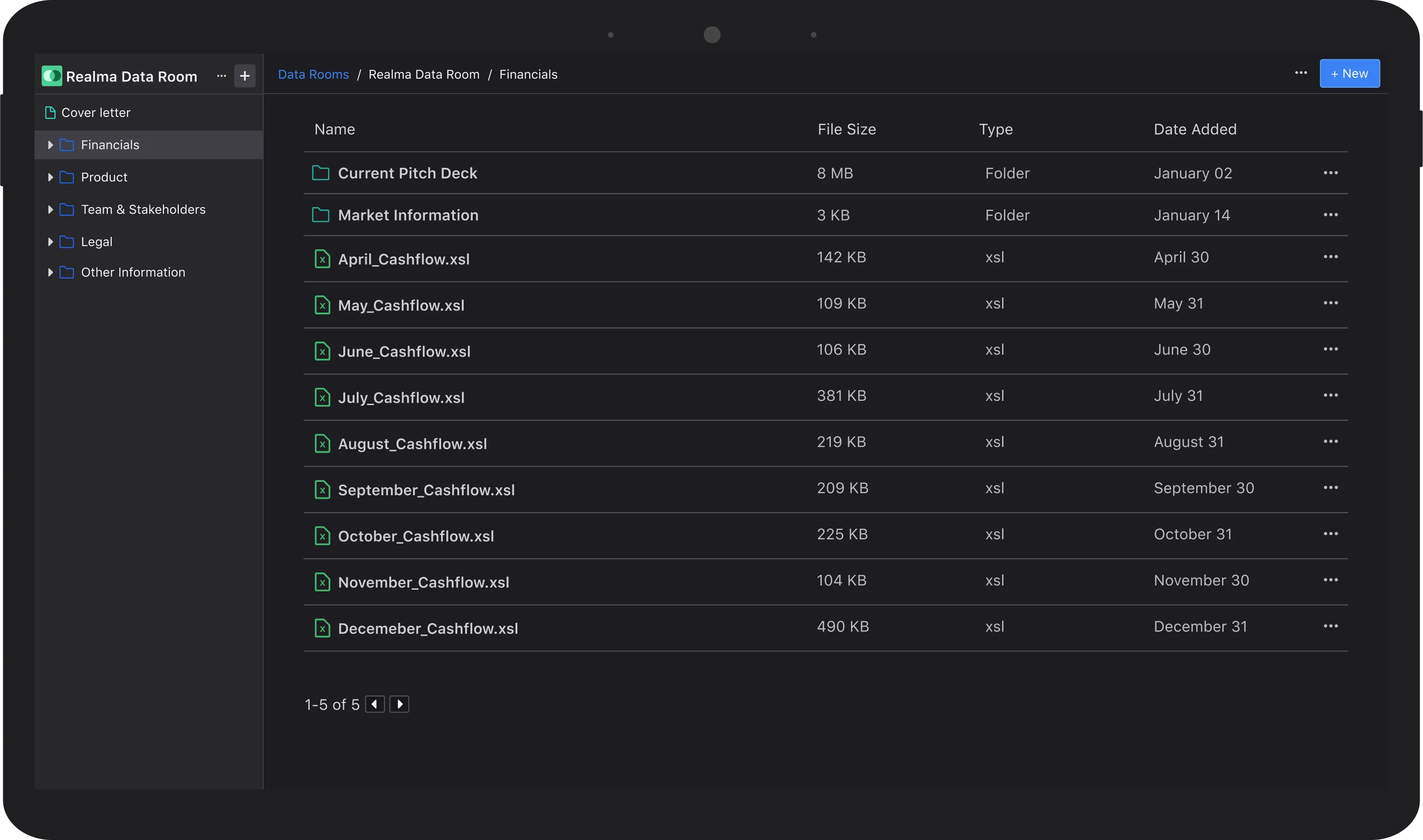Open more options for Current Pitch Deck
Screen dimensions: 1423x840
click(x=1330, y=173)
